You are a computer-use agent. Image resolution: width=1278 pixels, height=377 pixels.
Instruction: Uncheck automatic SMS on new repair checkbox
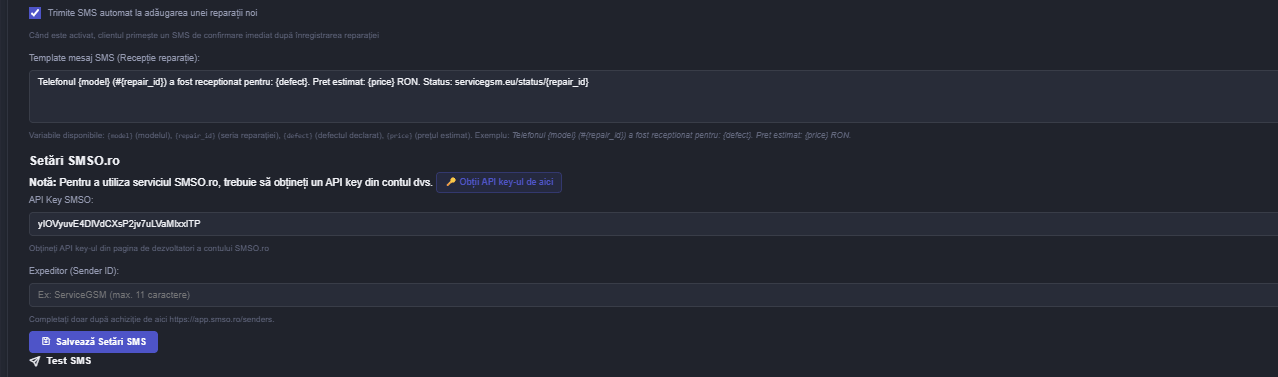pyautogui.click(x=35, y=13)
